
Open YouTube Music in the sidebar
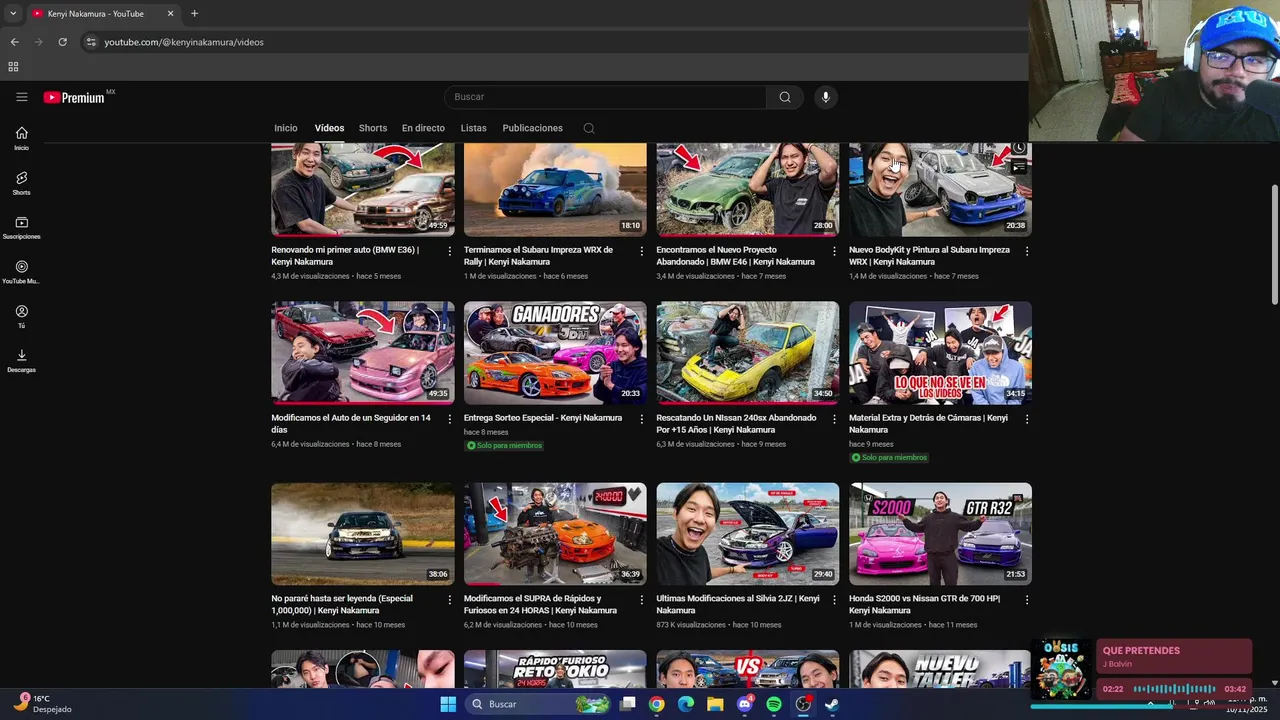(x=21, y=272)
